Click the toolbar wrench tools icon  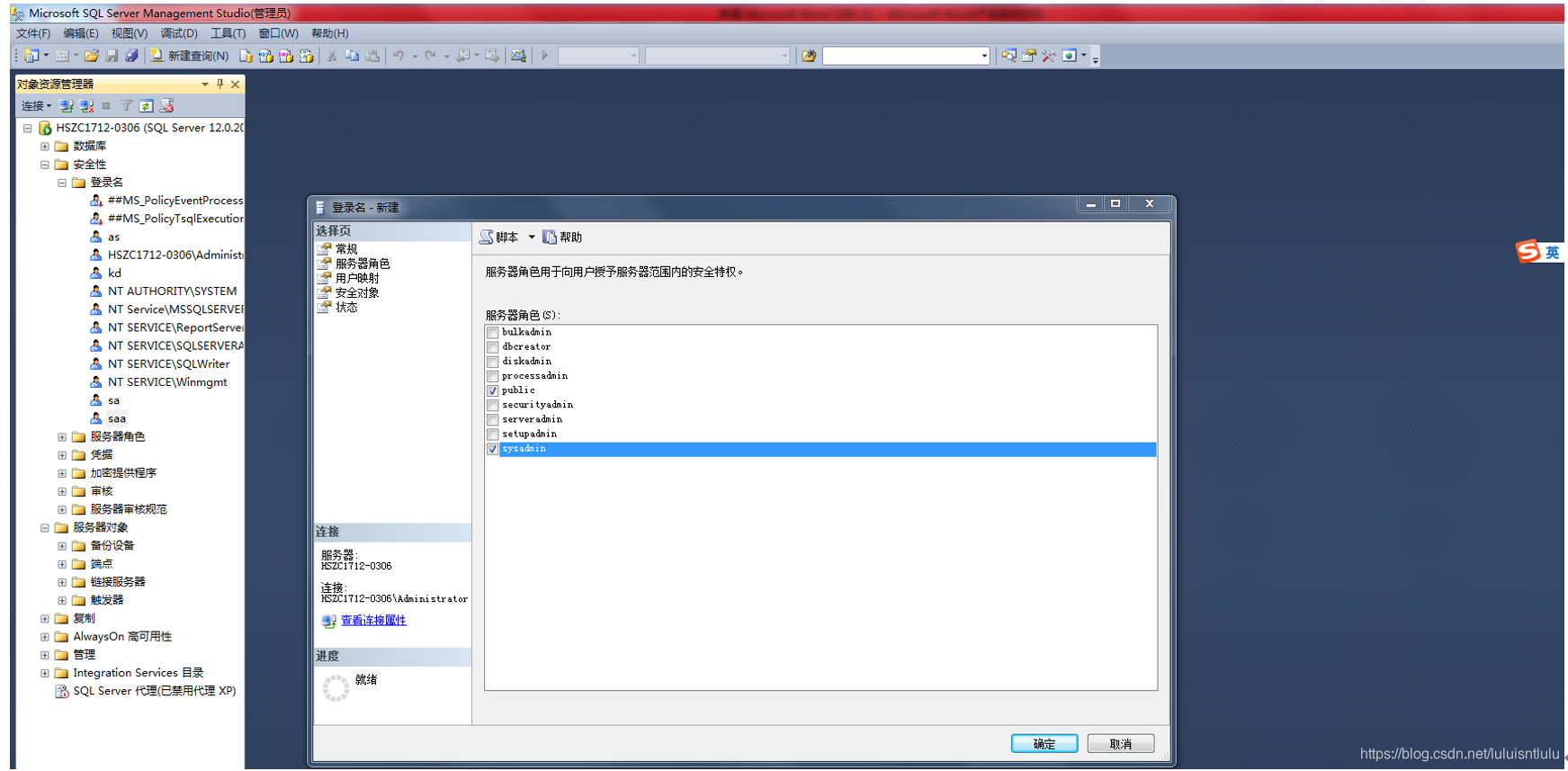(x=1049, y=56)
